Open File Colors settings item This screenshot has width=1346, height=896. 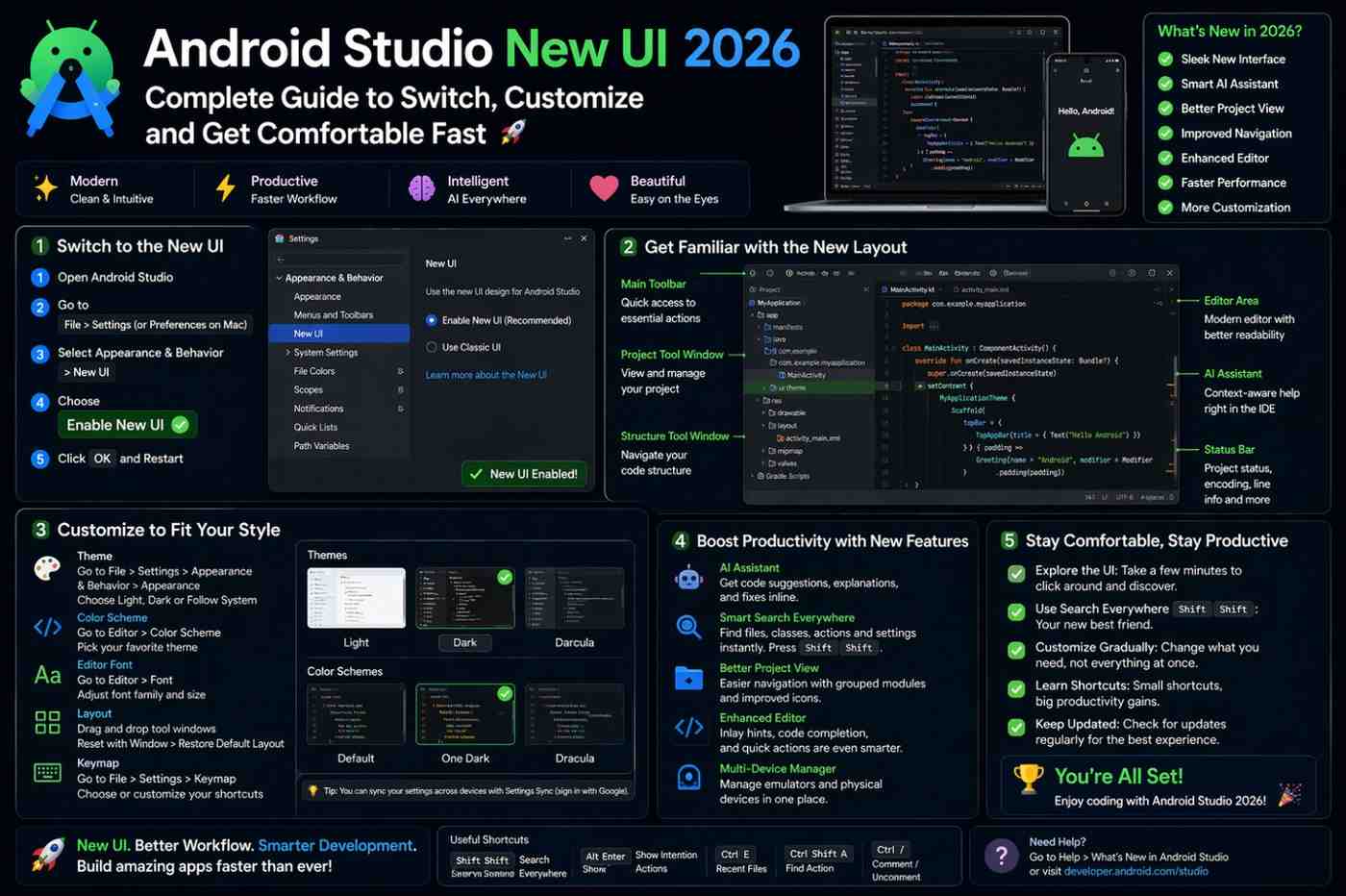pyautogui.click(x=314, y=371)
